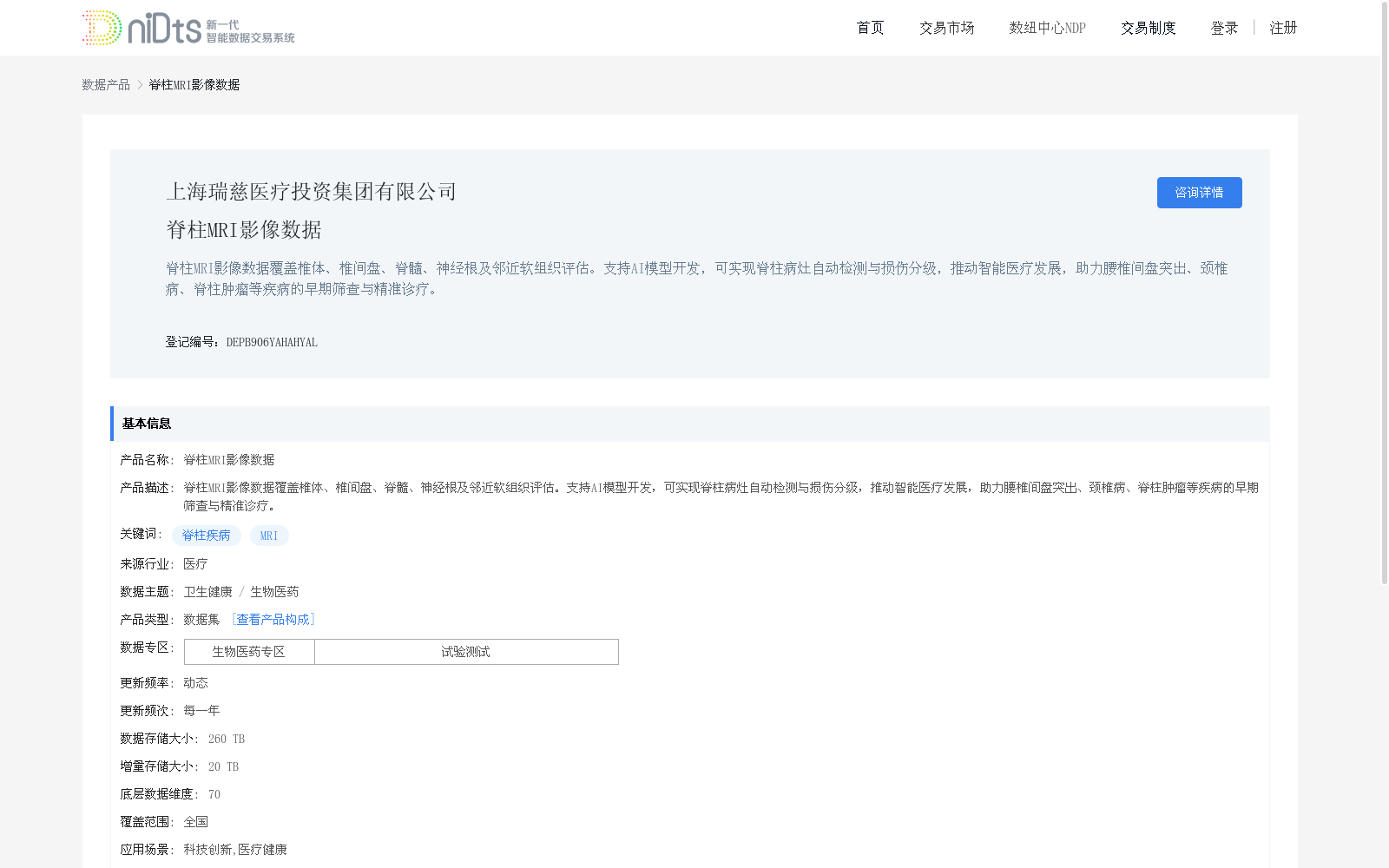The width and height of the screenshot is (1389, 868).
Task: Click storage size value 260 TB
Action: tap(227, 739)
